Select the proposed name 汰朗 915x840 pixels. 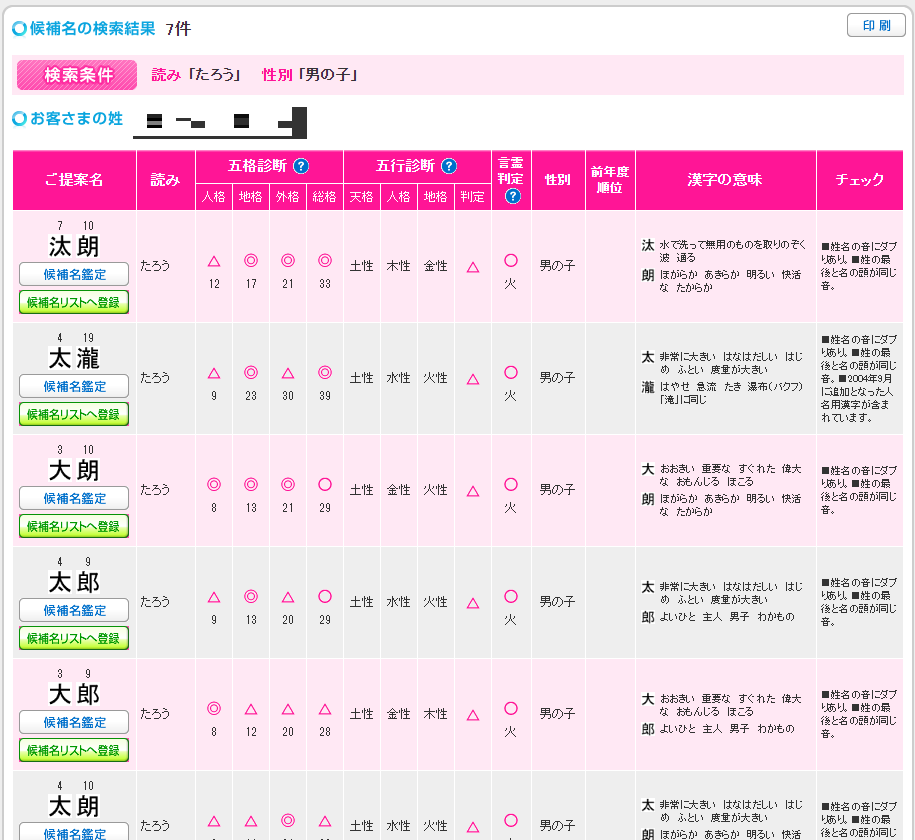point(74,246)
